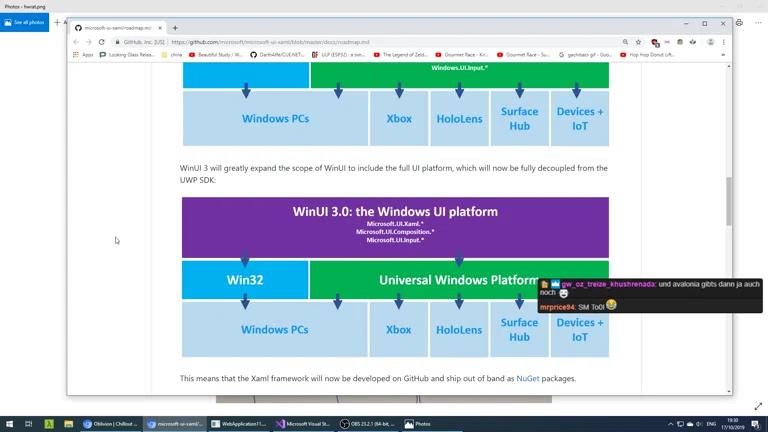Click the print icon in Photos app
This screenshot has width=768, height=432.
point(739,23)
